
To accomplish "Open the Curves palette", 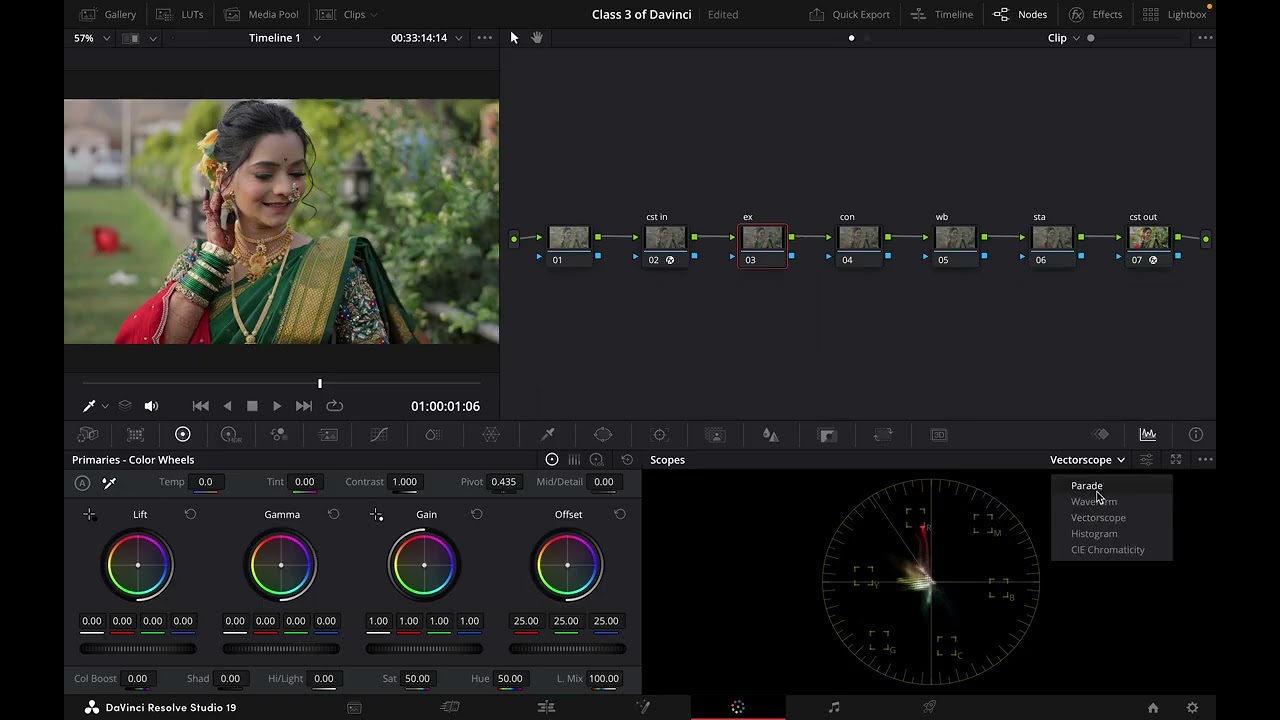I will click(379, 435).
